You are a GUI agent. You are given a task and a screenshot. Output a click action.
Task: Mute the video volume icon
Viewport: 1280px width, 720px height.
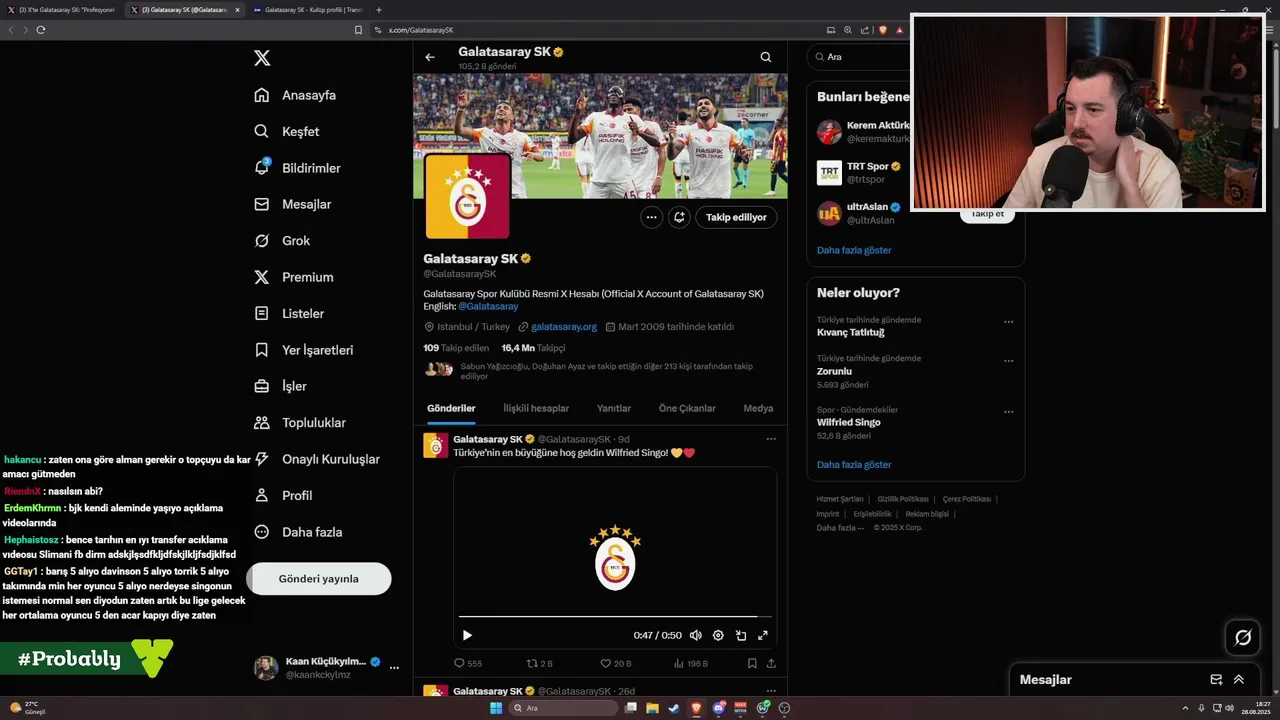[x=696, y=635]
